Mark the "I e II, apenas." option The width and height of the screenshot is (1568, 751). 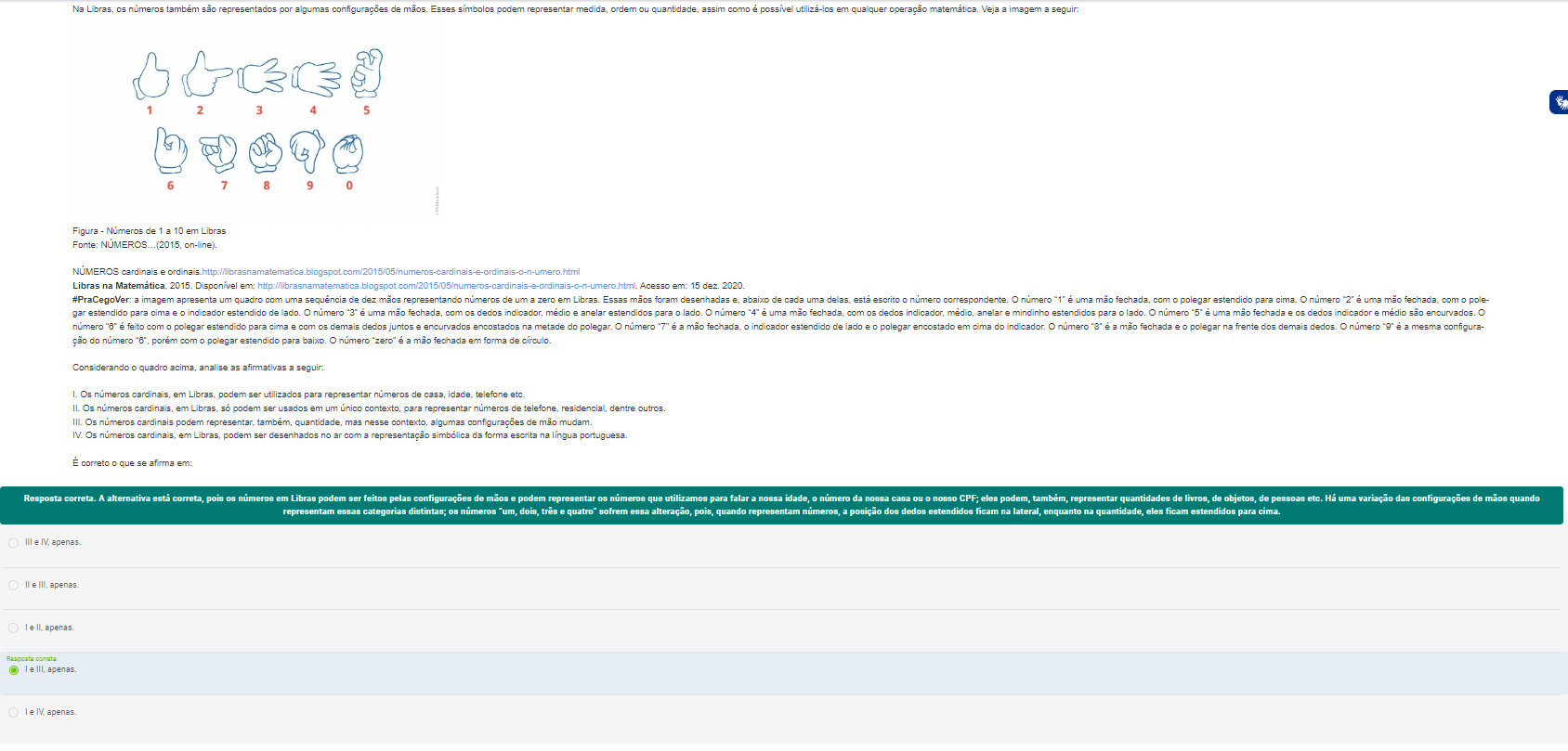(13, 628)
